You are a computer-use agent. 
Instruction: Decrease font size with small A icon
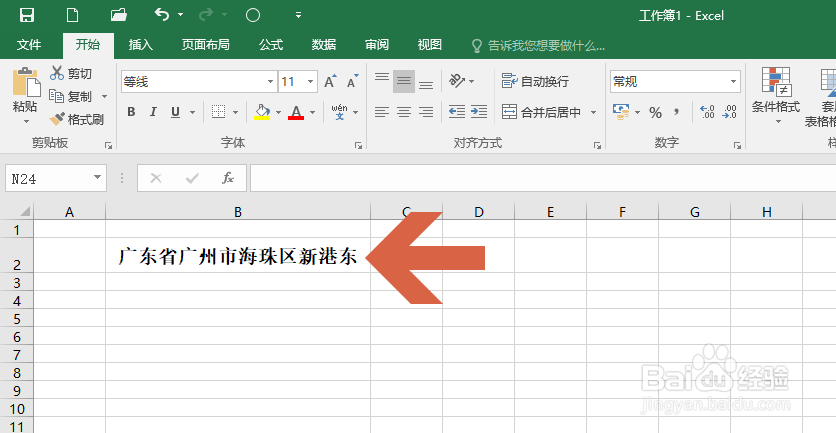[353, 82]
